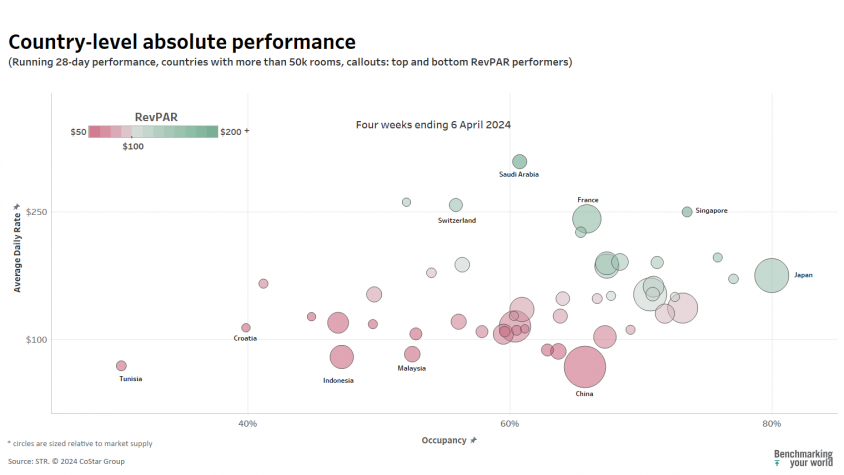Click the Occupancy axis title
Viewport: 844px width, 475px height.
pyautogui.click(x=444, y=440)
